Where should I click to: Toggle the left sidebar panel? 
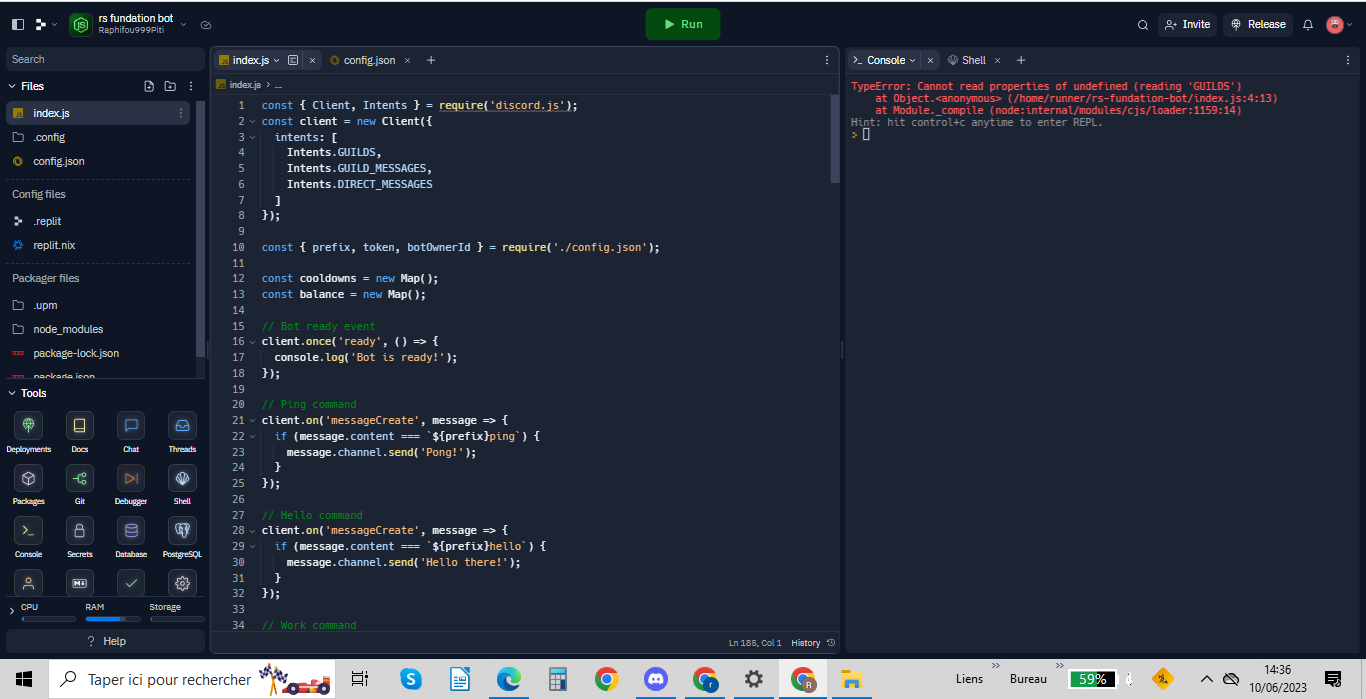18,24
